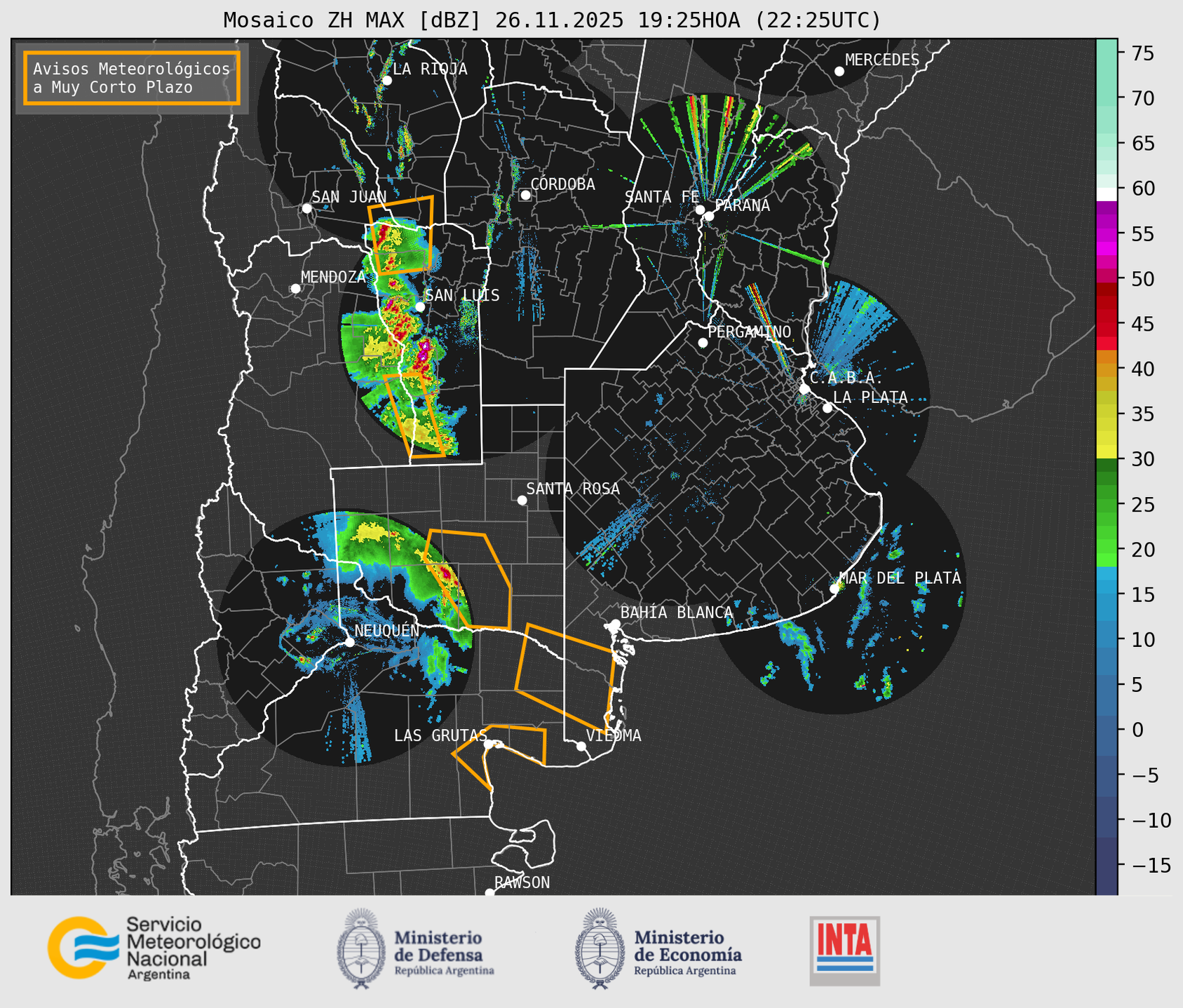Click the Avisos Meteorológicos a Muy Corto Plazo legend box
1183x1008 pixels.
point(132,78)
